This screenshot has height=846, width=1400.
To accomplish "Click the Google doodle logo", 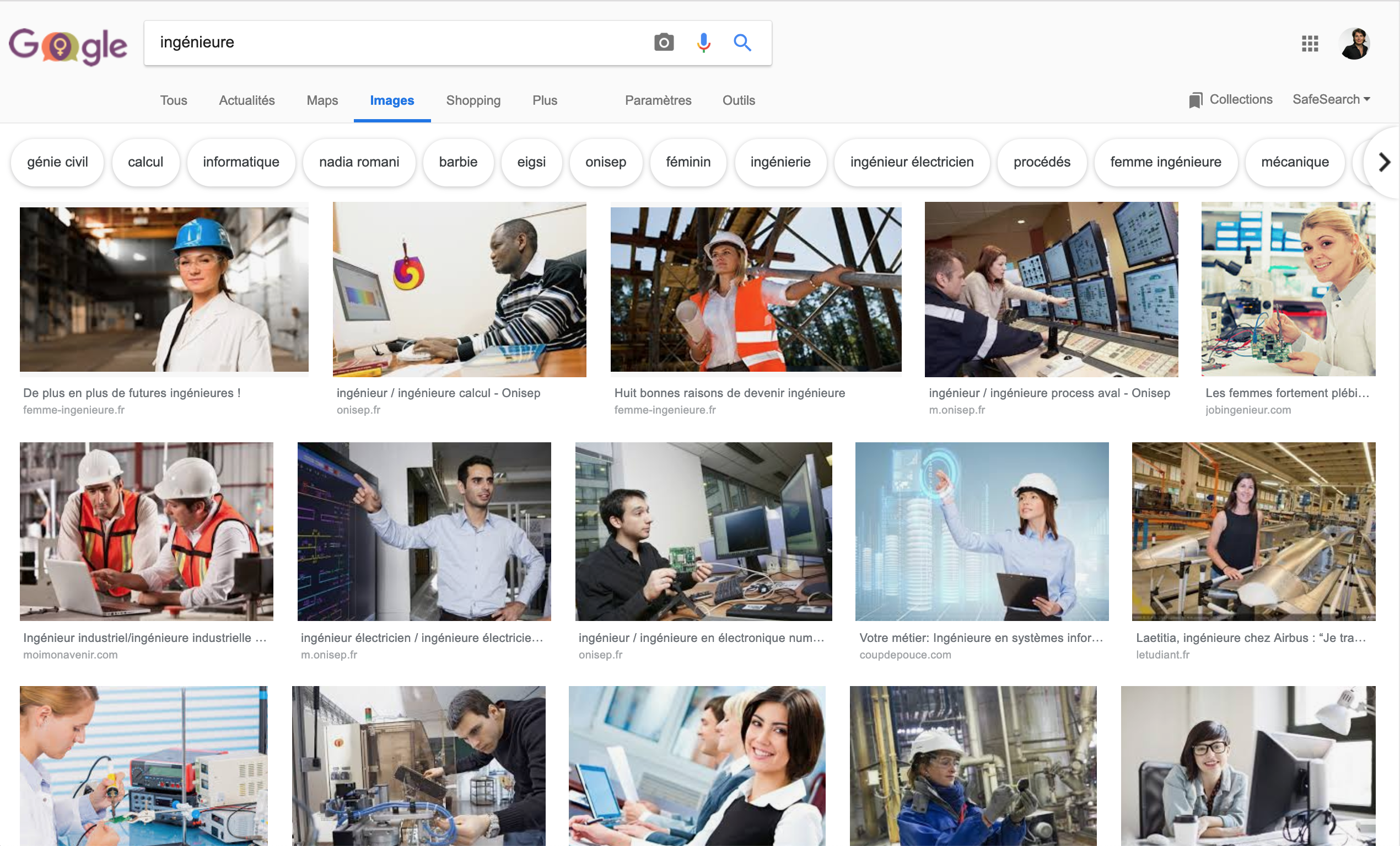I will [68, 45].
